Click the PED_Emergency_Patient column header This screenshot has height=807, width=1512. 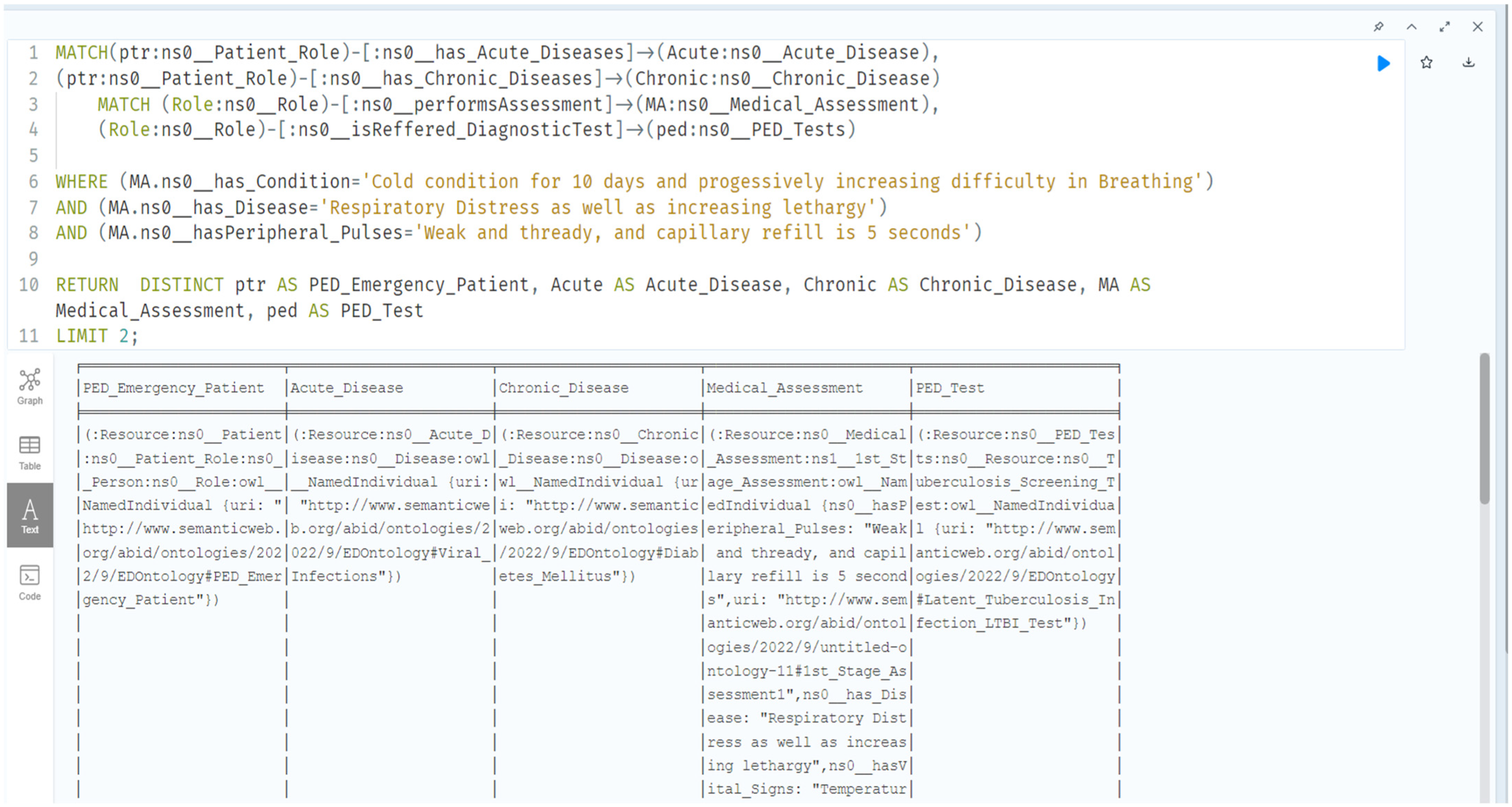174,388
